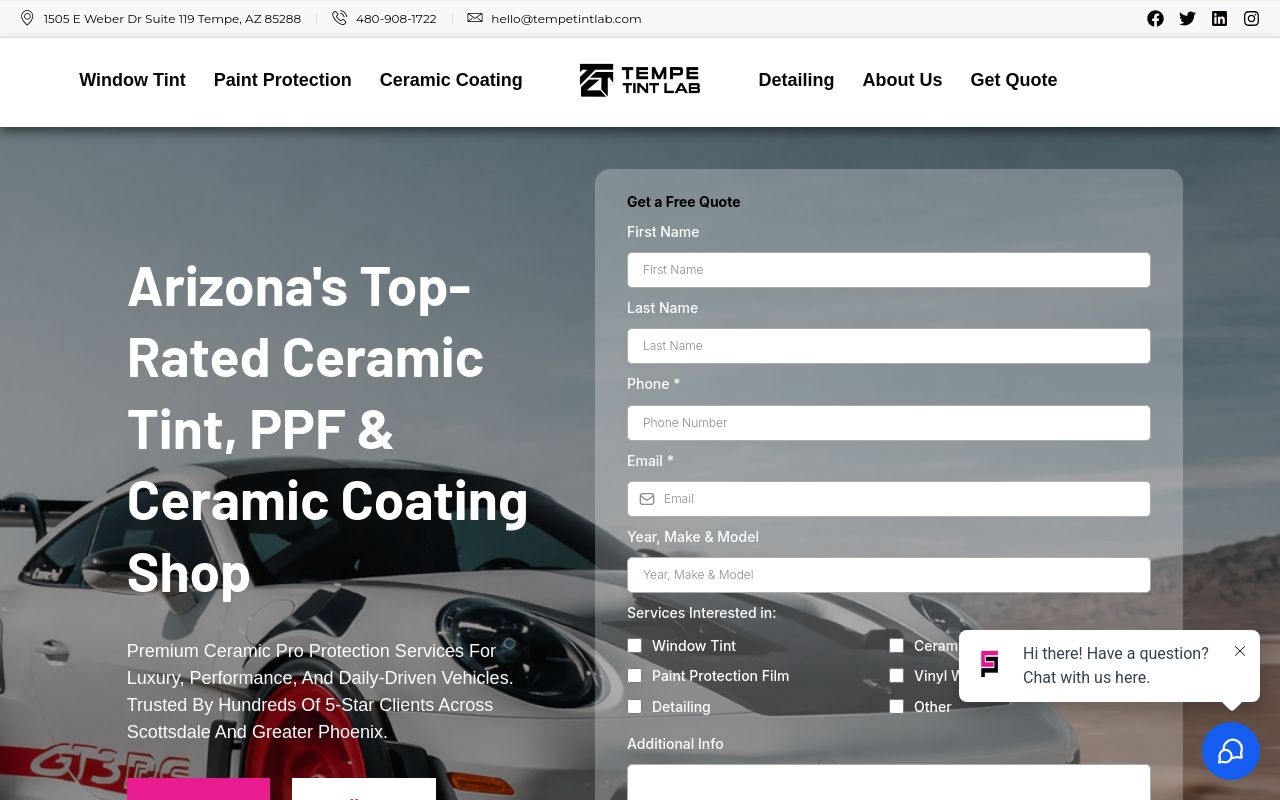The height and width of the screenshot is (800, 1280).
Task: Open the Twitter social icon
Action: coord(1187,18)
